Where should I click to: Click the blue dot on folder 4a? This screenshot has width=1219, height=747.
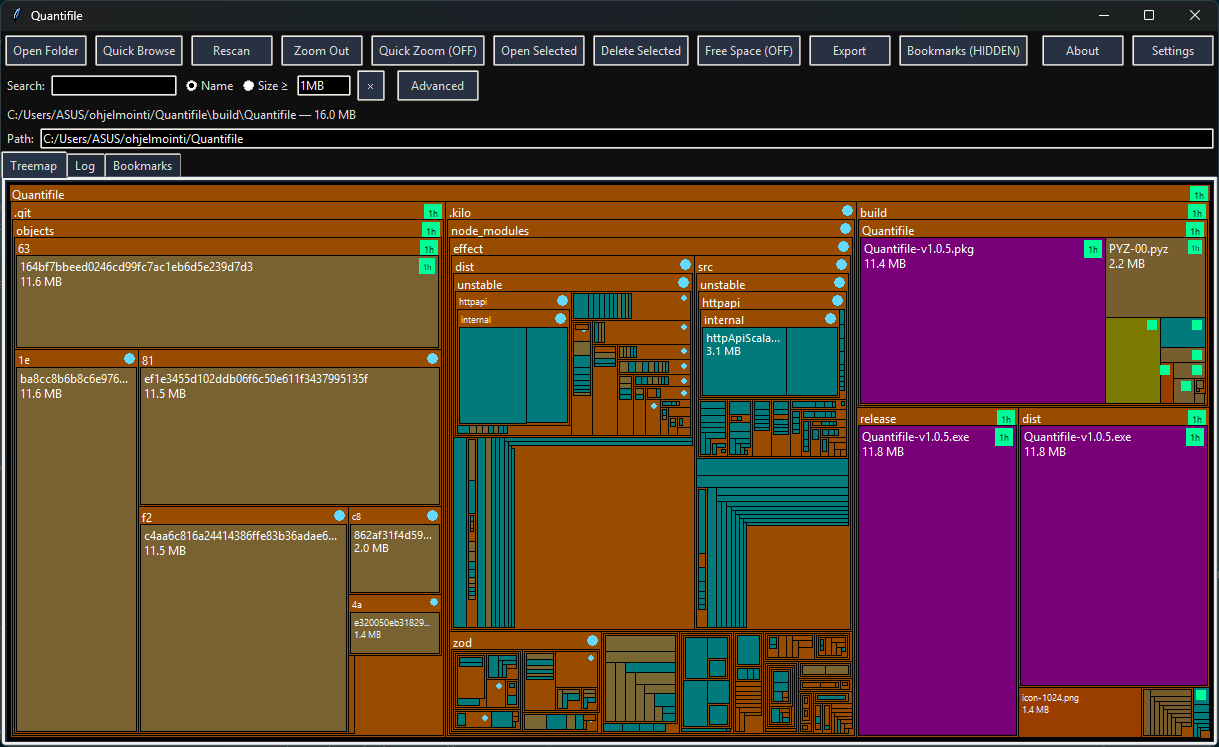pyautogui.click(x=434, y=602)
